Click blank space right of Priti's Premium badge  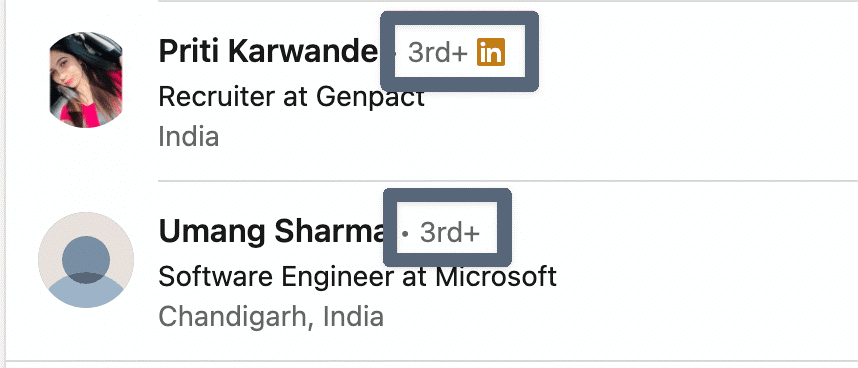(695, 52)
